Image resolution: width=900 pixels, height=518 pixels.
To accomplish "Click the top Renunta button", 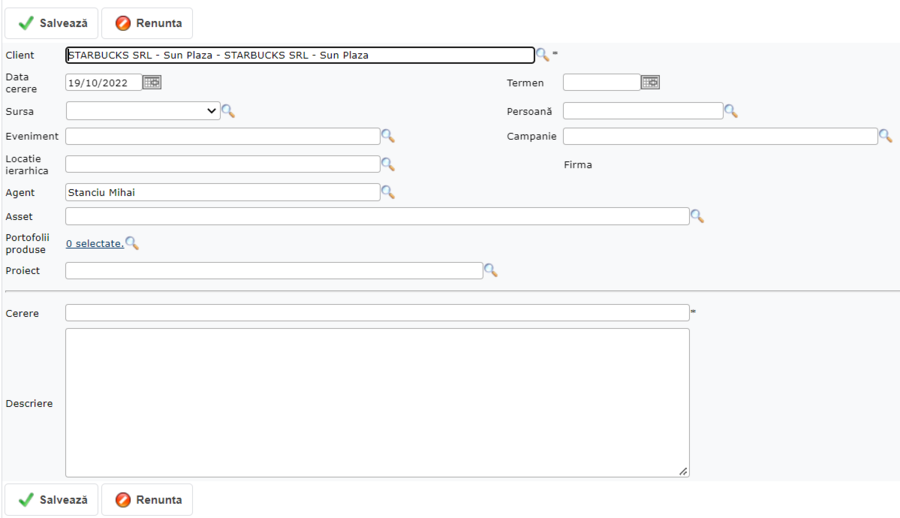I will click(x=147, y=23).
